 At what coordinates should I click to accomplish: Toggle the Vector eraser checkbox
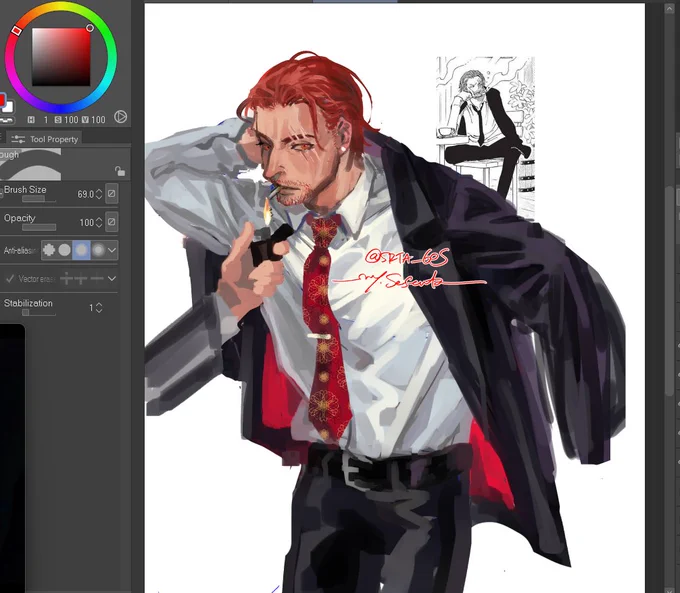[10, 278]
